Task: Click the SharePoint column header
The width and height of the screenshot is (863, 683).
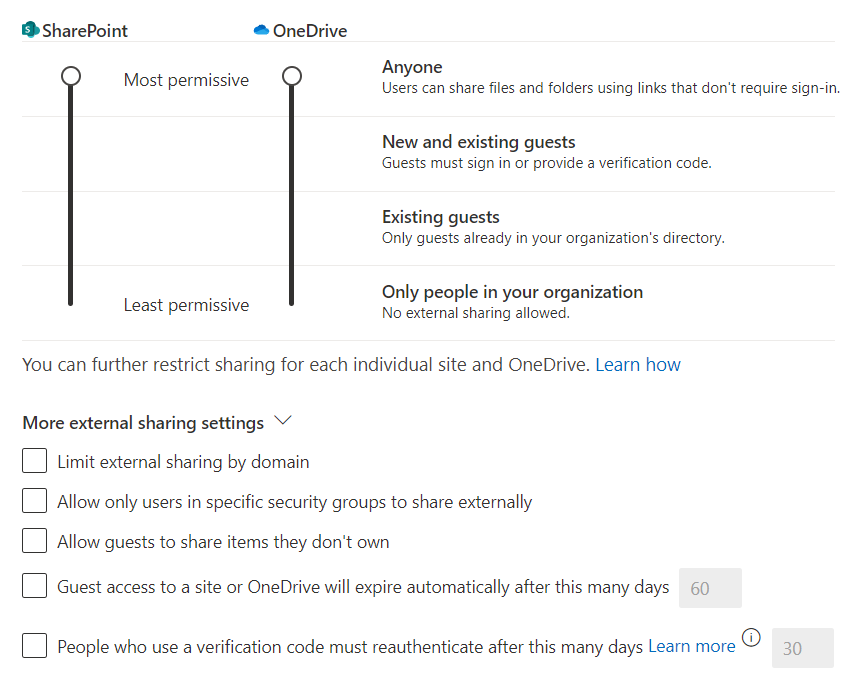Action: pos(84,30)
